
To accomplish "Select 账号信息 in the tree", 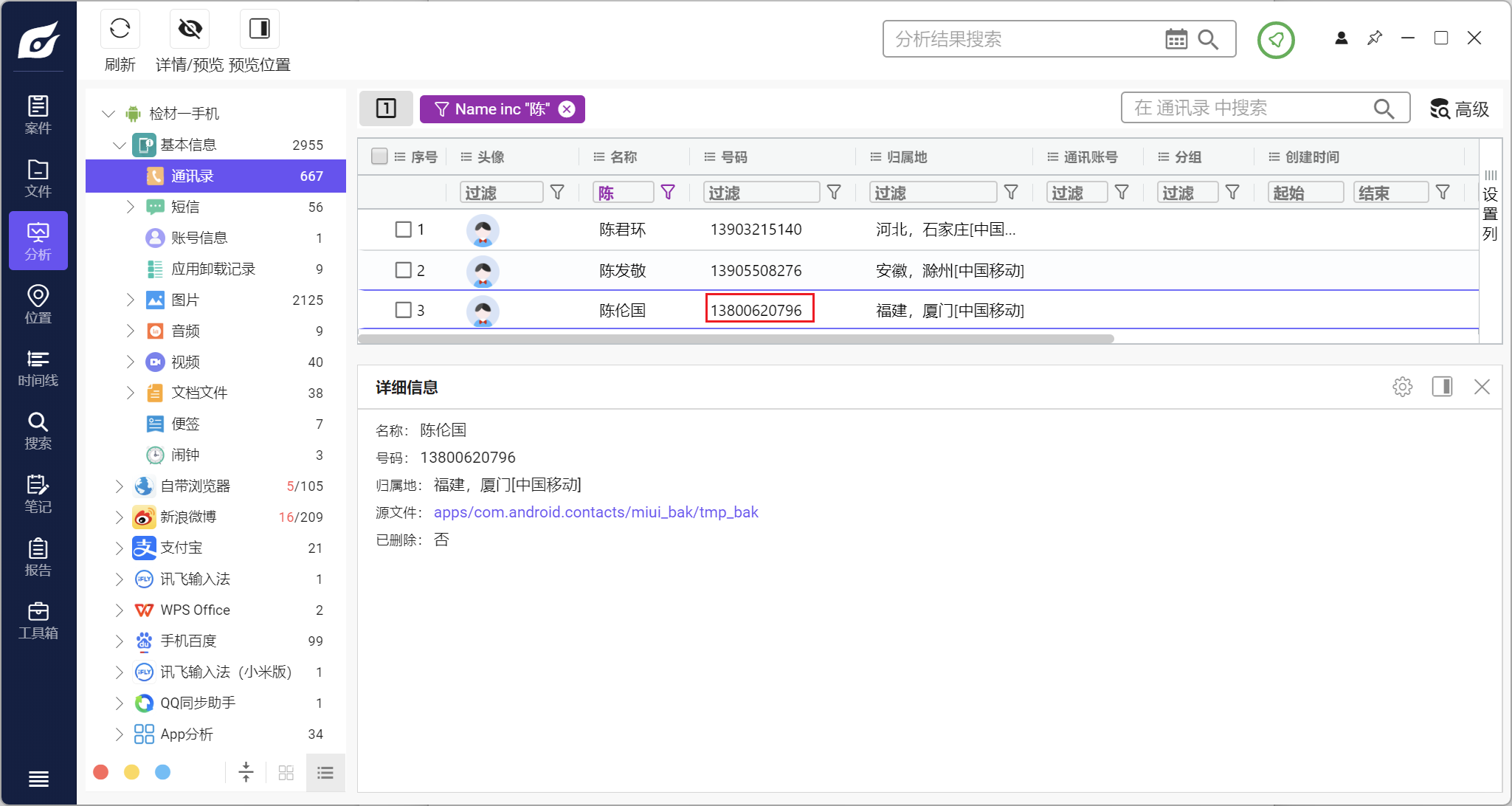I will 215,238.
